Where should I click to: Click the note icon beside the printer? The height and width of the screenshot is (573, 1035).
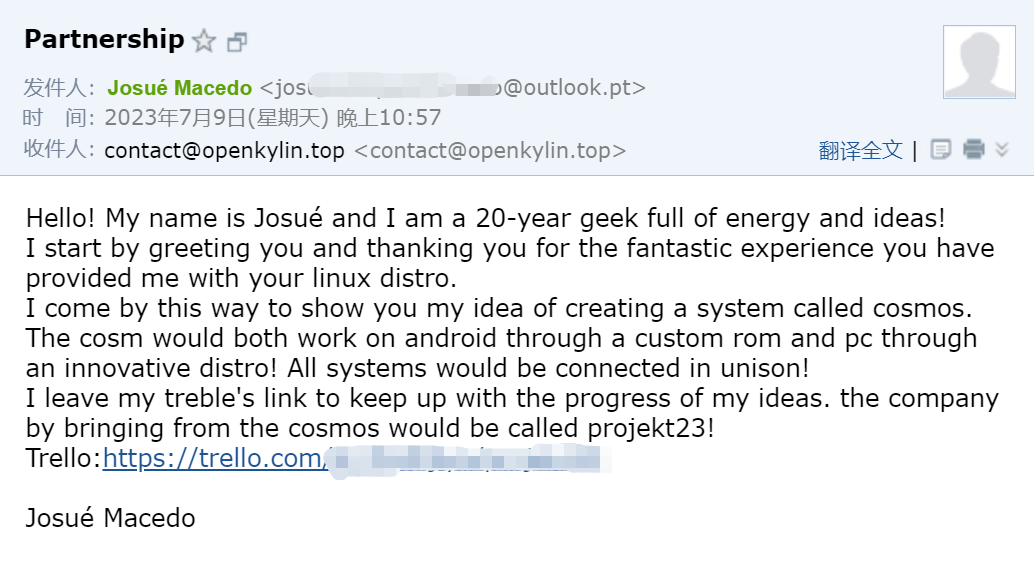[x=941, y=150]
